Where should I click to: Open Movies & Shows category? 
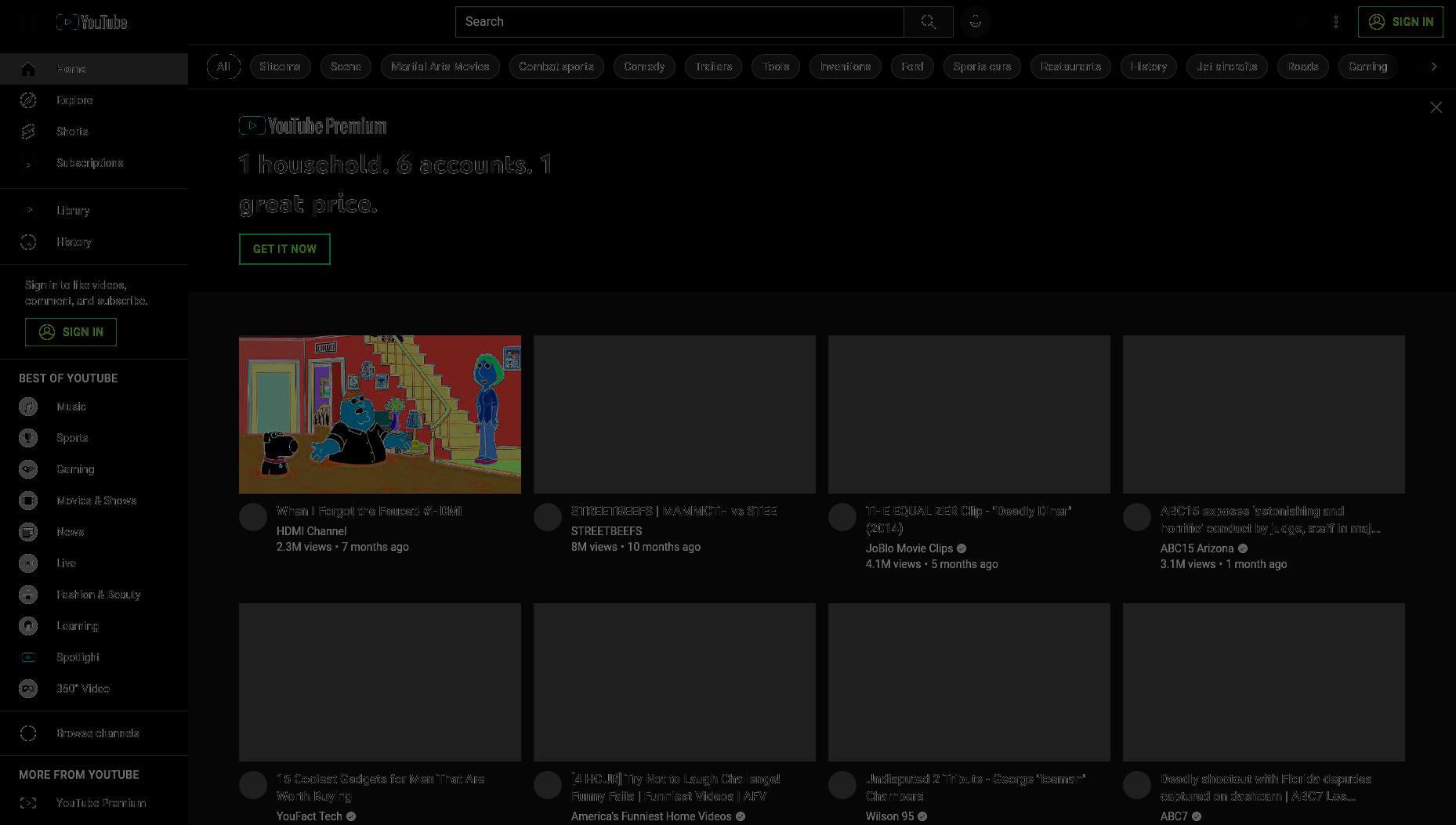(94, 501)
